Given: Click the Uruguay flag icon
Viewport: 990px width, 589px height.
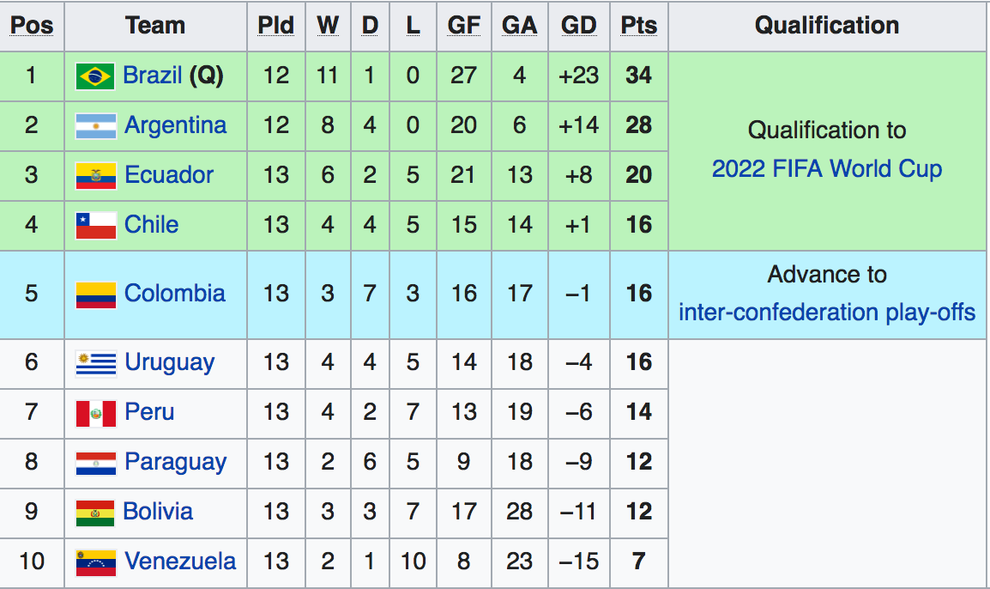Looking at the screenshot, I should pyautogui.click(x=95, y=363).
